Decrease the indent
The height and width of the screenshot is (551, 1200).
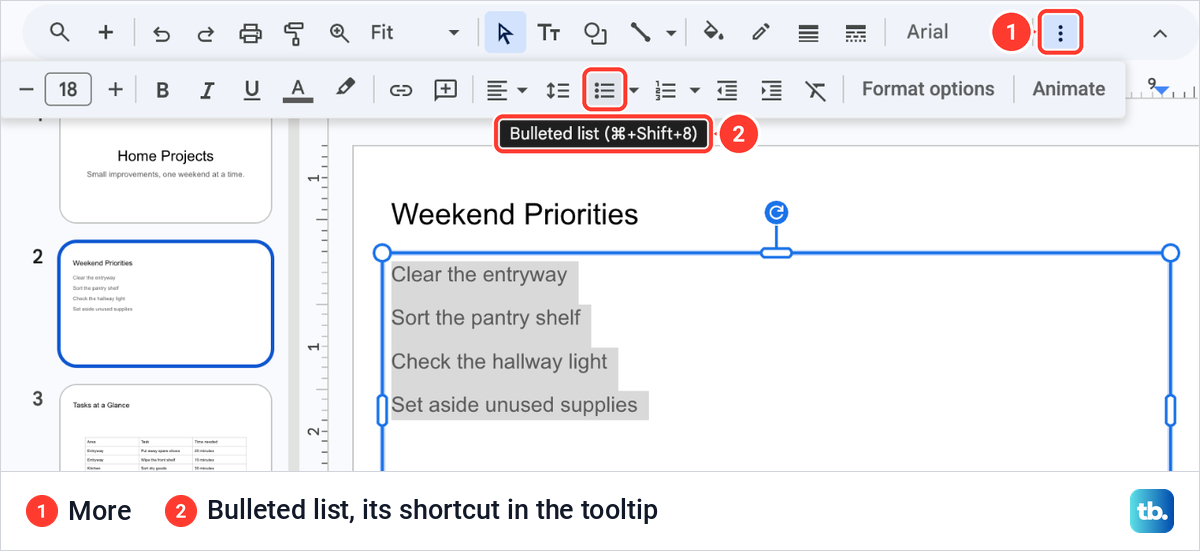coord(727,90)
